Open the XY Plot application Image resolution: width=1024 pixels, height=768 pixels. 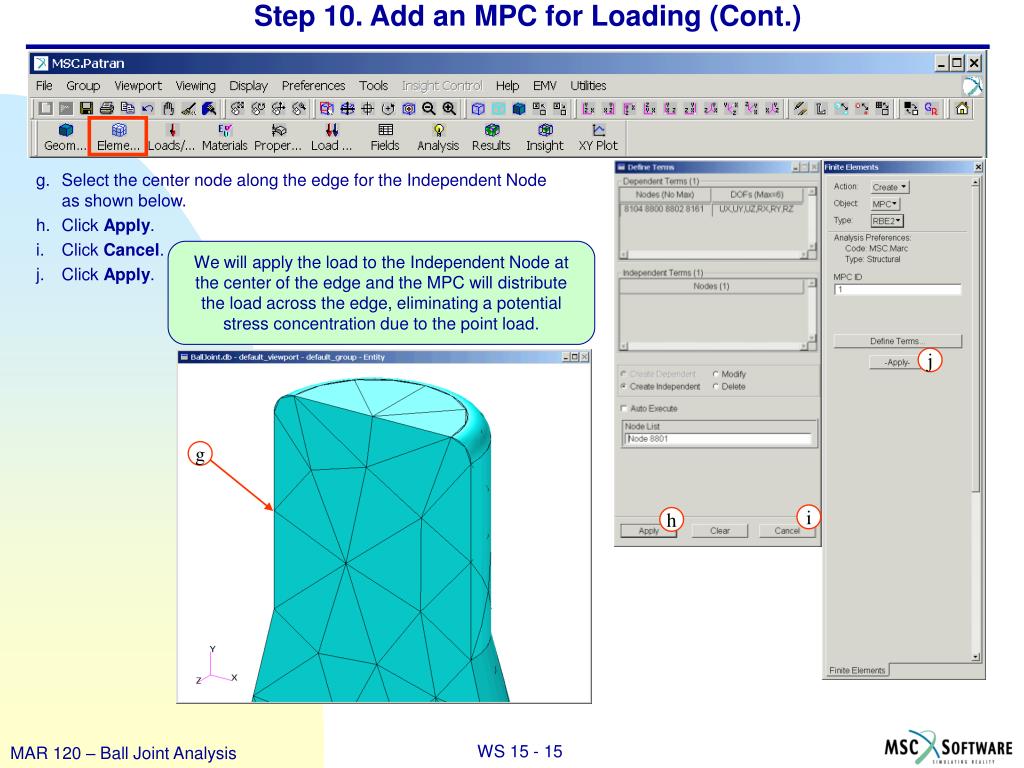pyautogui.click(x=598, y=137)
